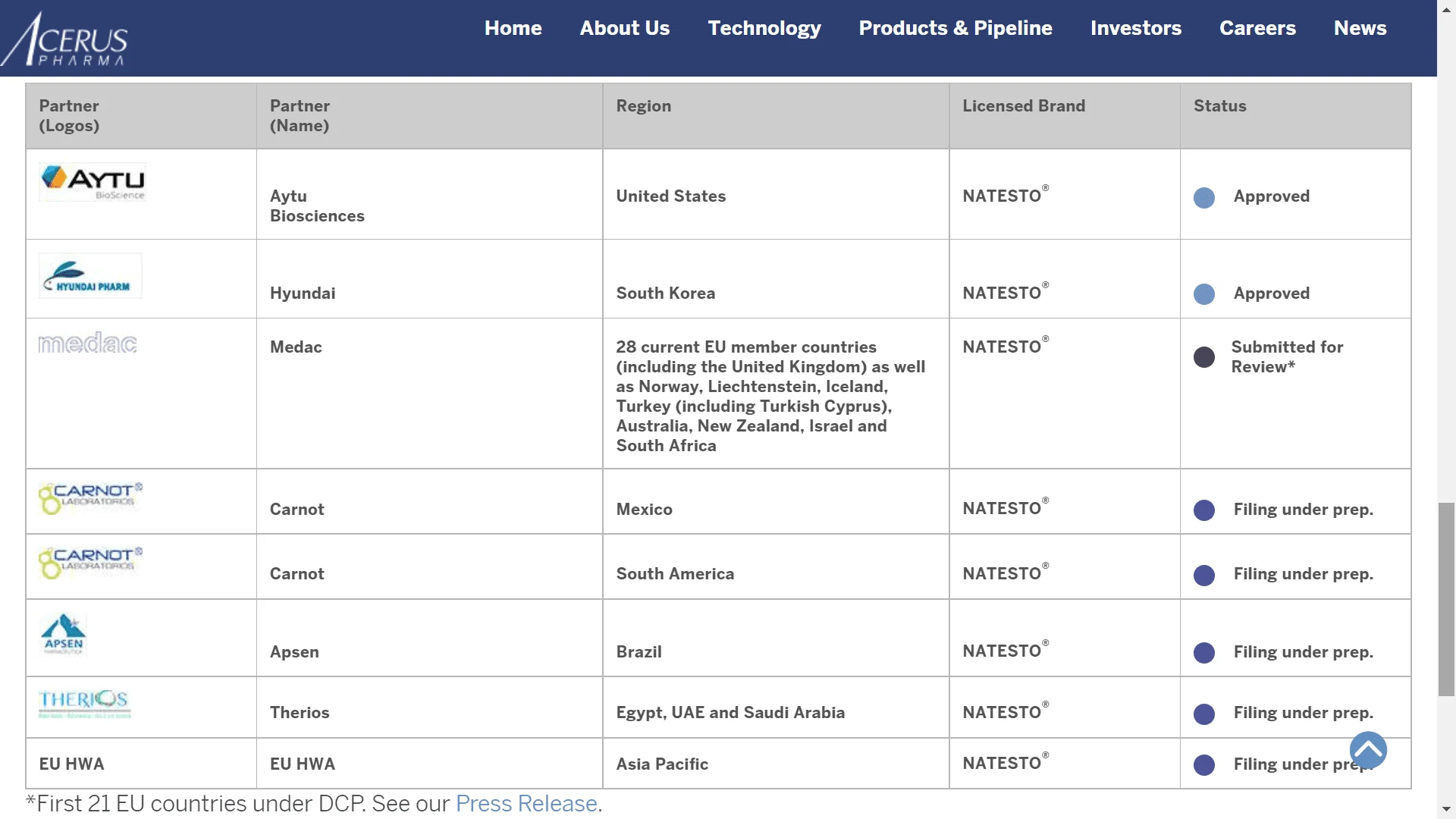The height and width of the screenshot is (819, 1456).
Task: Open the Careers page
Action: pyautogui.click(x=1257, y=28)
